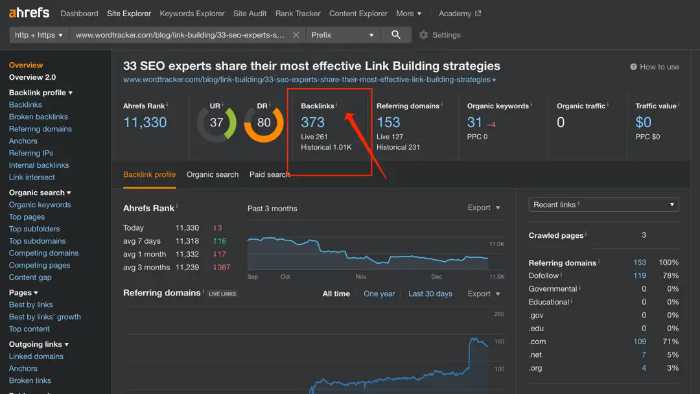This screenshot has width=700, height=394.
Task: Click the search magnifier icon
Action: tap(396, 35)
